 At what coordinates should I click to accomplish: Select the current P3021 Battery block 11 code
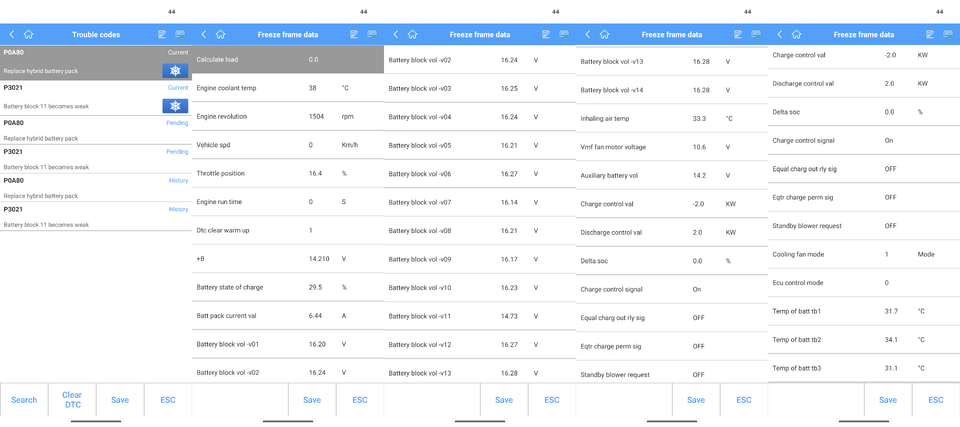(x=96, y=98)
